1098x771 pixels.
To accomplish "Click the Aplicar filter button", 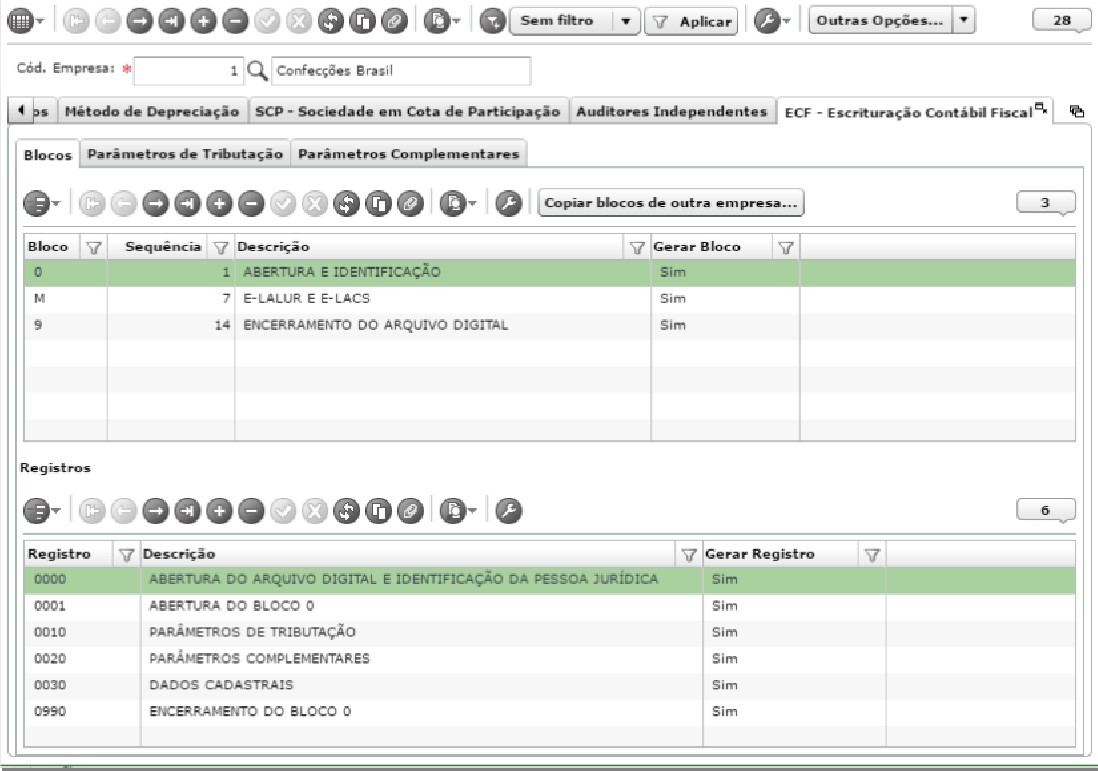I will point(691,22).
